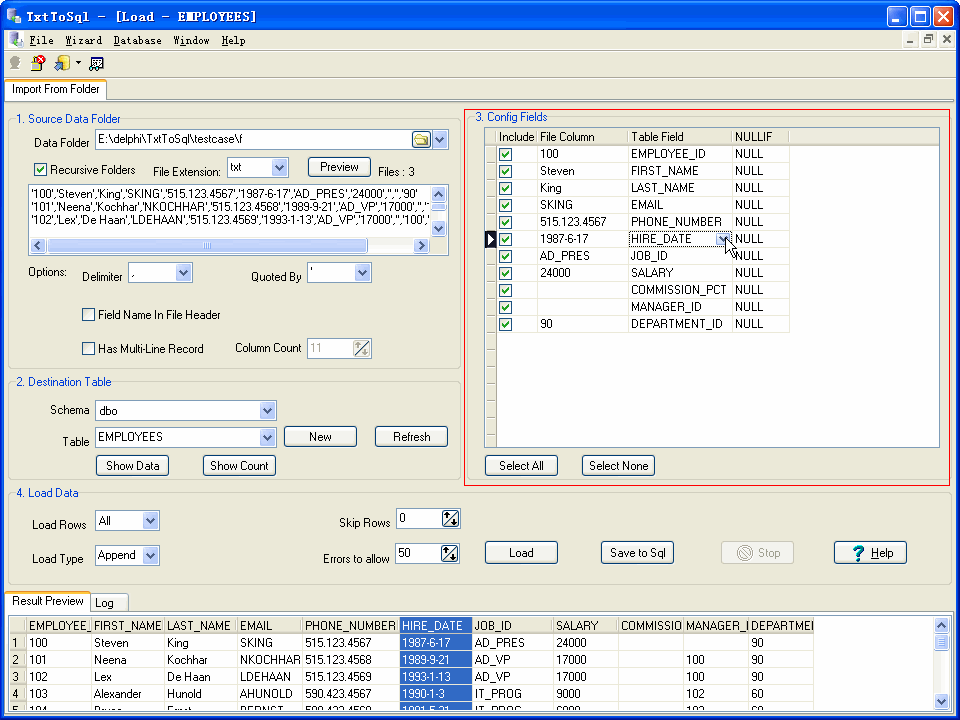Viewport: 960px width, 720px height.
Task: Open the Schema dropdown showing dbo
Action: tap(267, 410)
